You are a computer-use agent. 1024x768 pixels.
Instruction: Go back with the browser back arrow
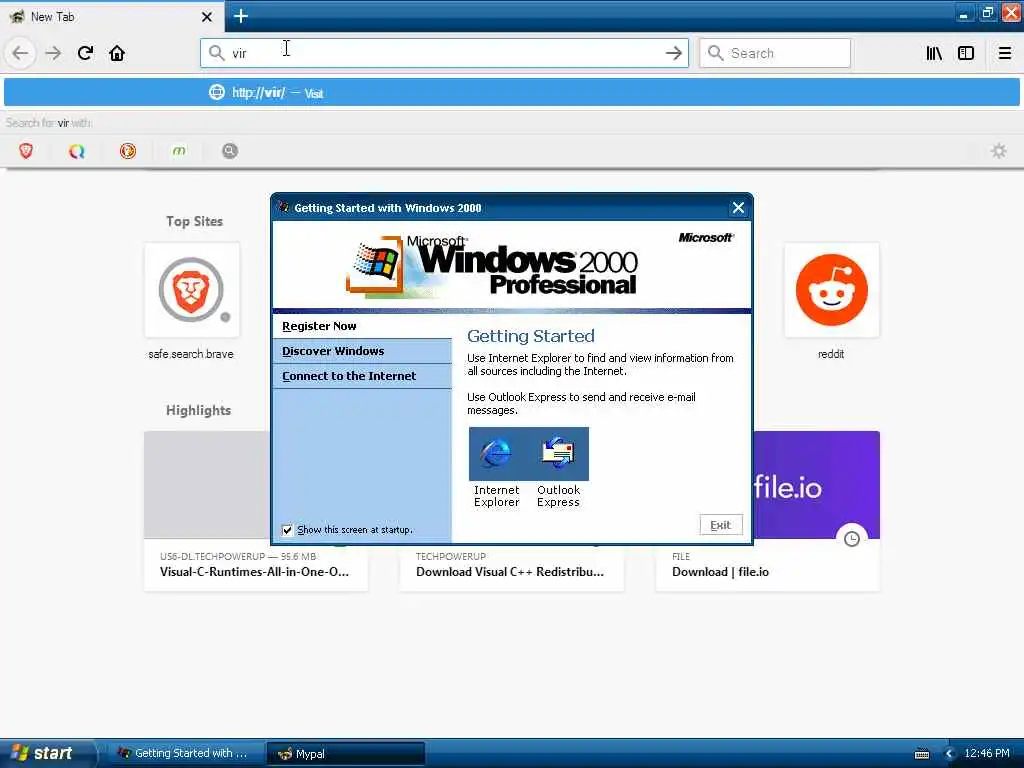pyautogui.click(x=20, y=53)
